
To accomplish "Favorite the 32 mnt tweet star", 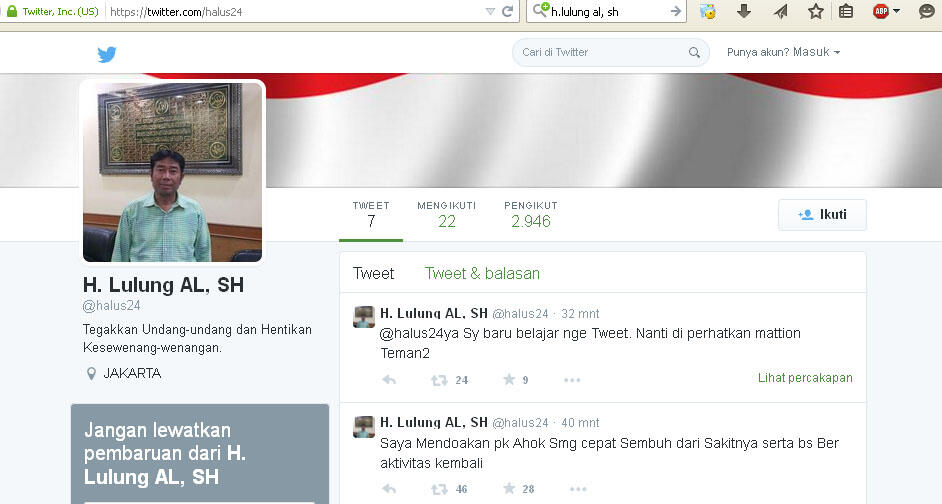I will pos(509,379).
